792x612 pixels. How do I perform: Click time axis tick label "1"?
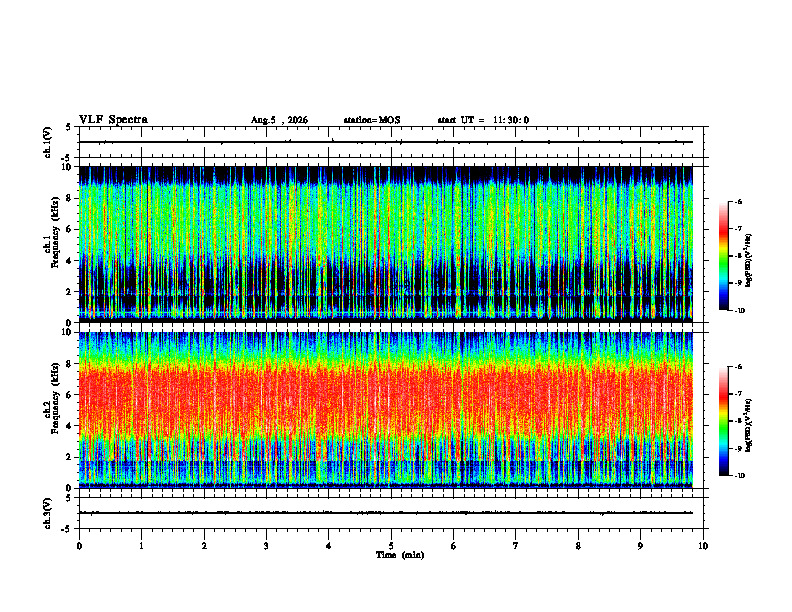(x=141, y=546)
